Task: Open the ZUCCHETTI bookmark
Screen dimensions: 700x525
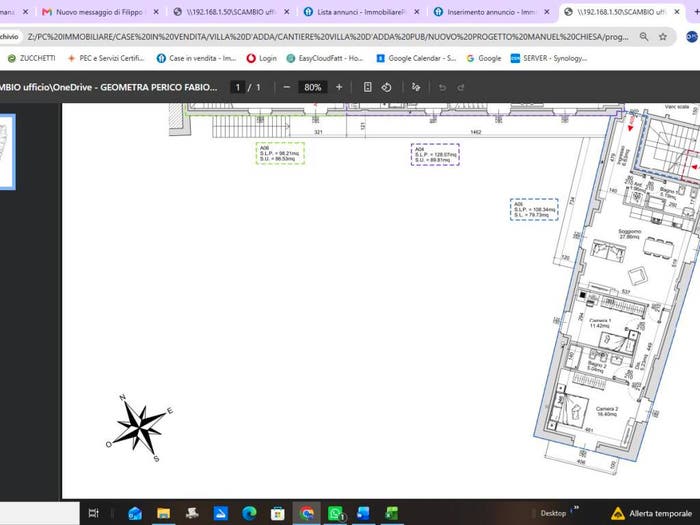Action: click(x=32, y=58)
